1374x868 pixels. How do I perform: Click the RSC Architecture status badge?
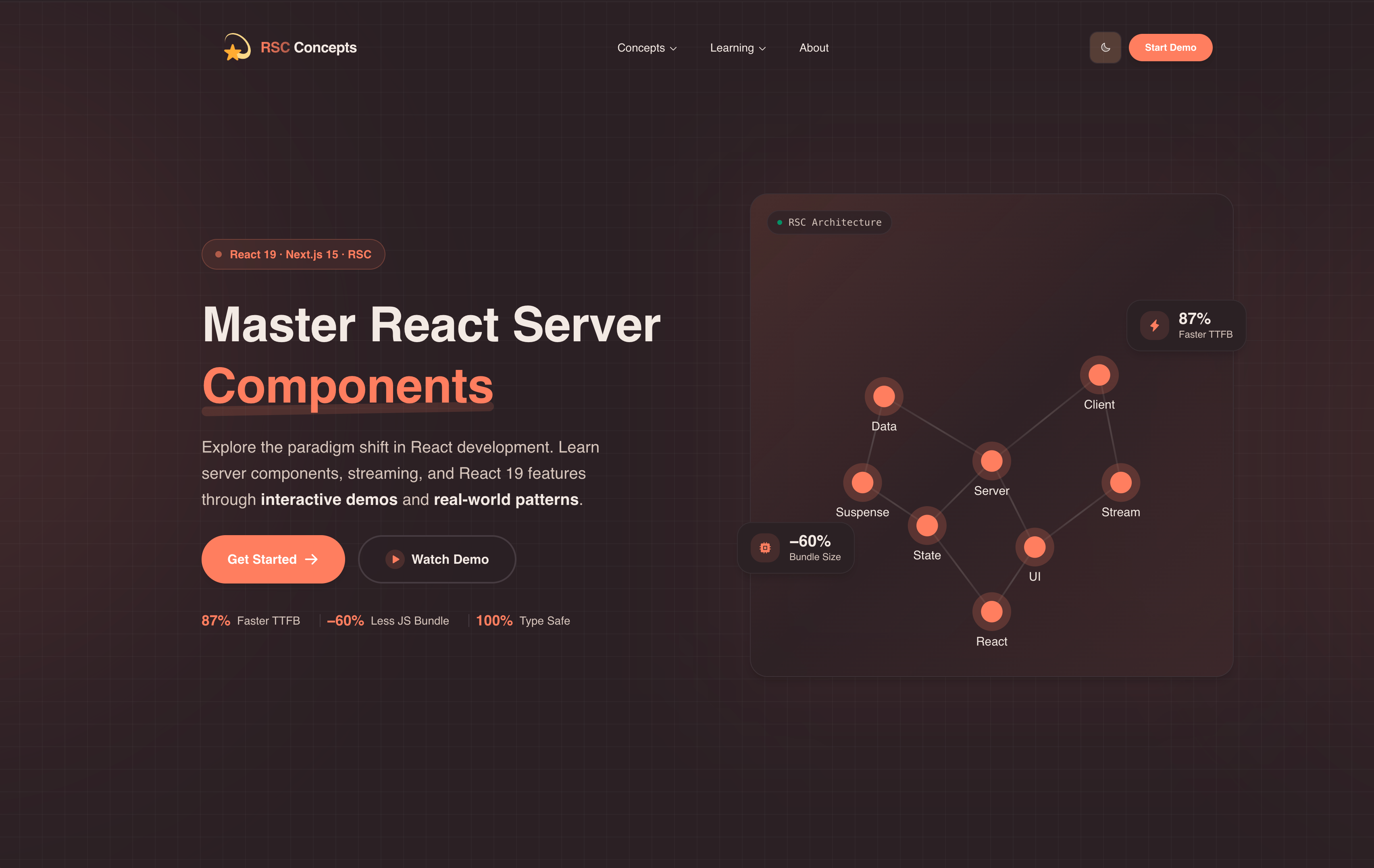click(x=829, y=222)
